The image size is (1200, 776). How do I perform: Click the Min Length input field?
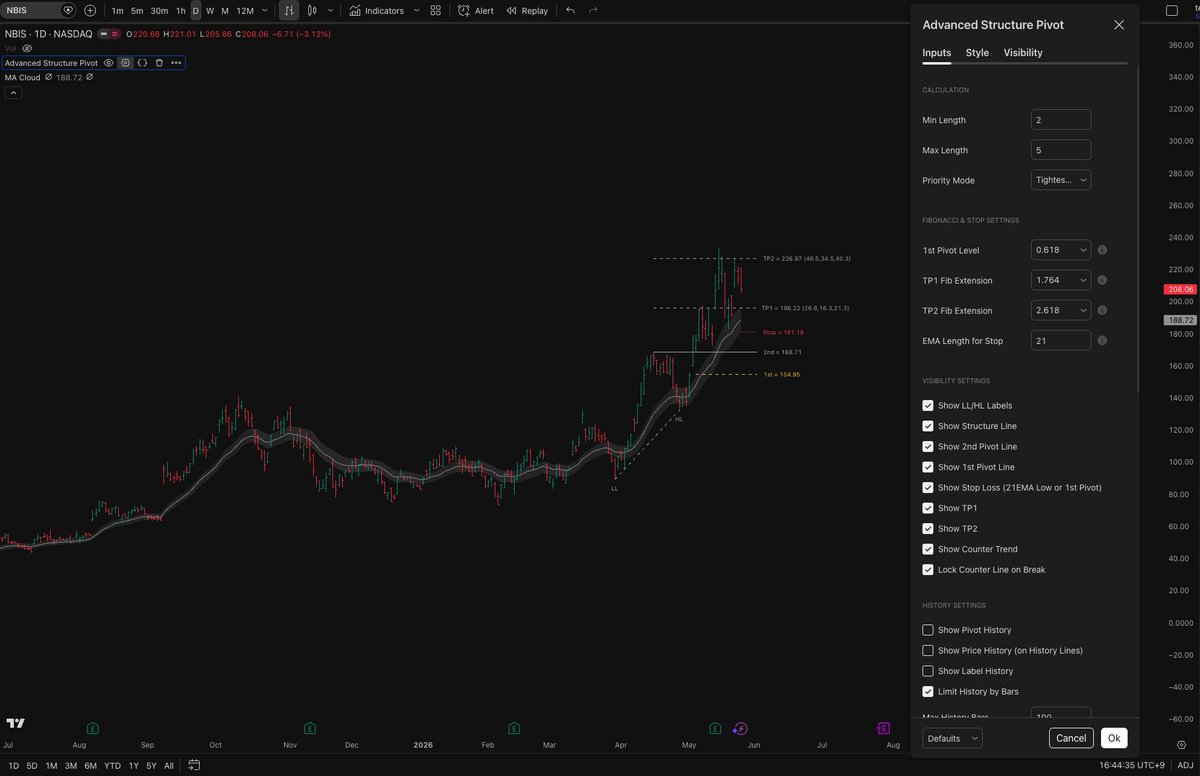pyautogui.click(x=1061, y=120)
